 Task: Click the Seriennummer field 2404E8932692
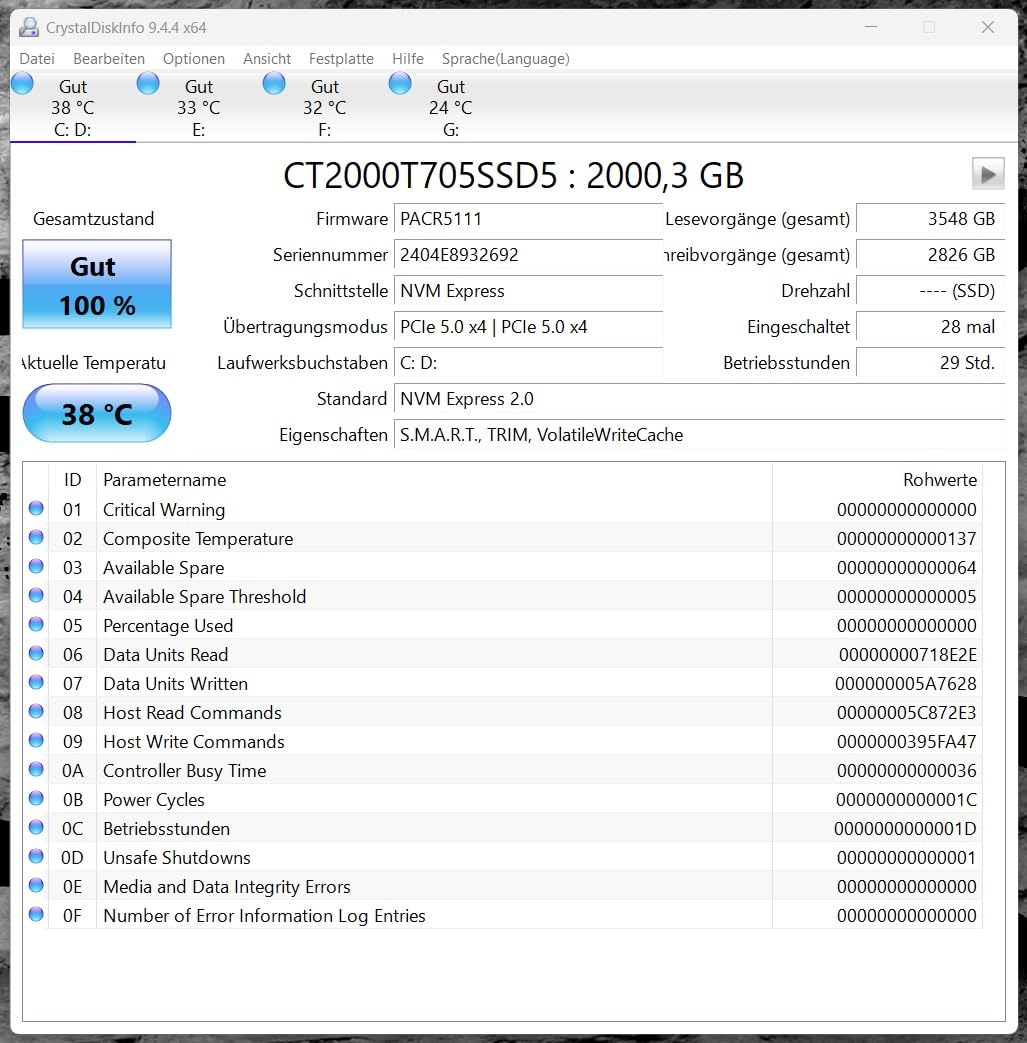point(529,255)
